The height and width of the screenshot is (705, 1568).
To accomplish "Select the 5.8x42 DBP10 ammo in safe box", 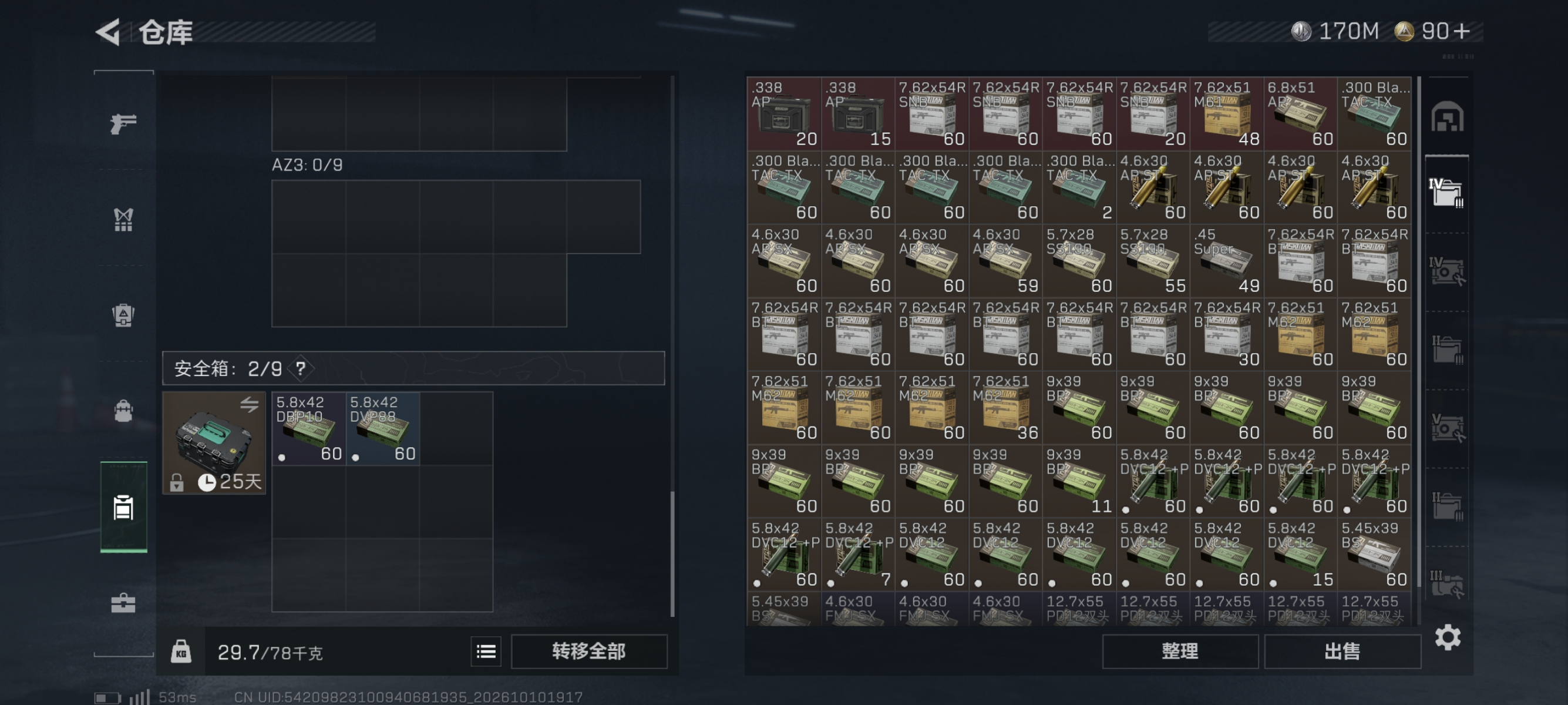I will point(309,429).
